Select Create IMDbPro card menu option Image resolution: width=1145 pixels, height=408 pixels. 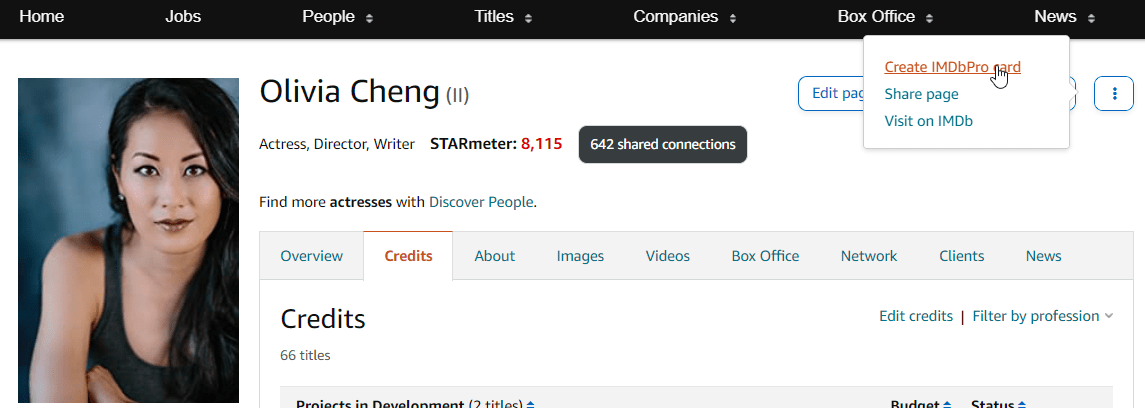[952, 67]
